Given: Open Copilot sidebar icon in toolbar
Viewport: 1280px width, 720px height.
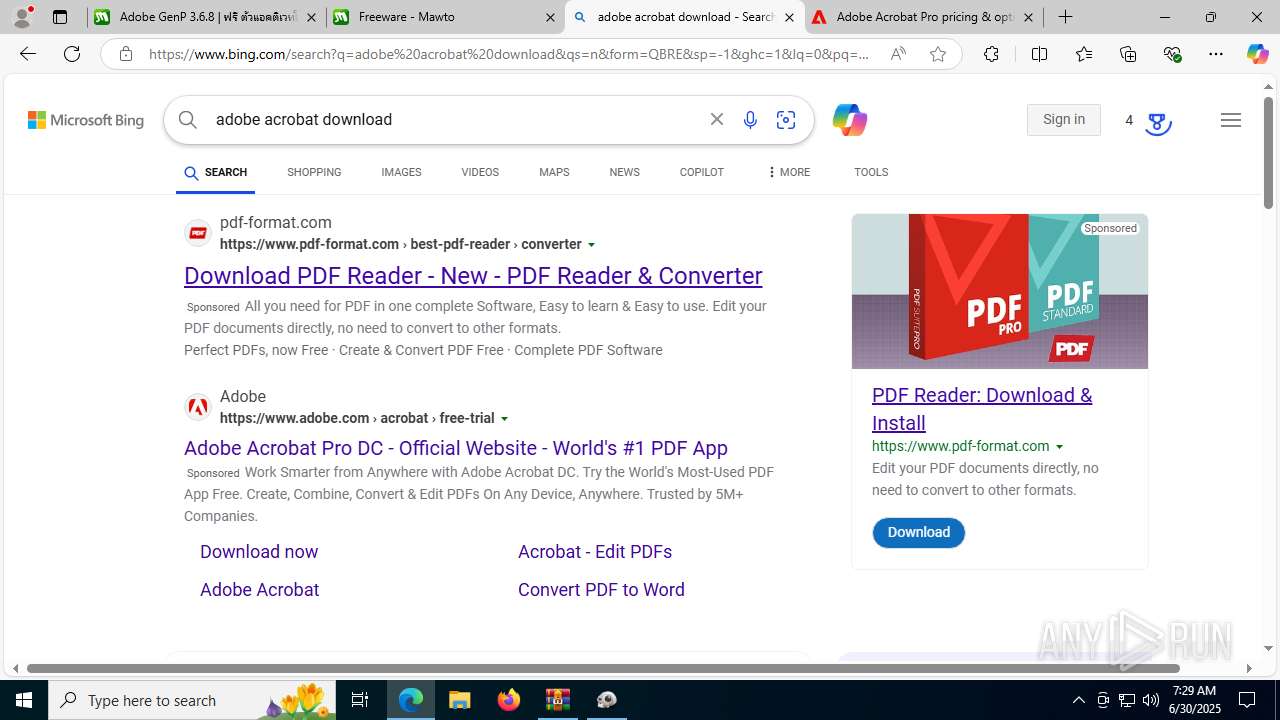Looking at the screenshot, I should click(1257, 54).
